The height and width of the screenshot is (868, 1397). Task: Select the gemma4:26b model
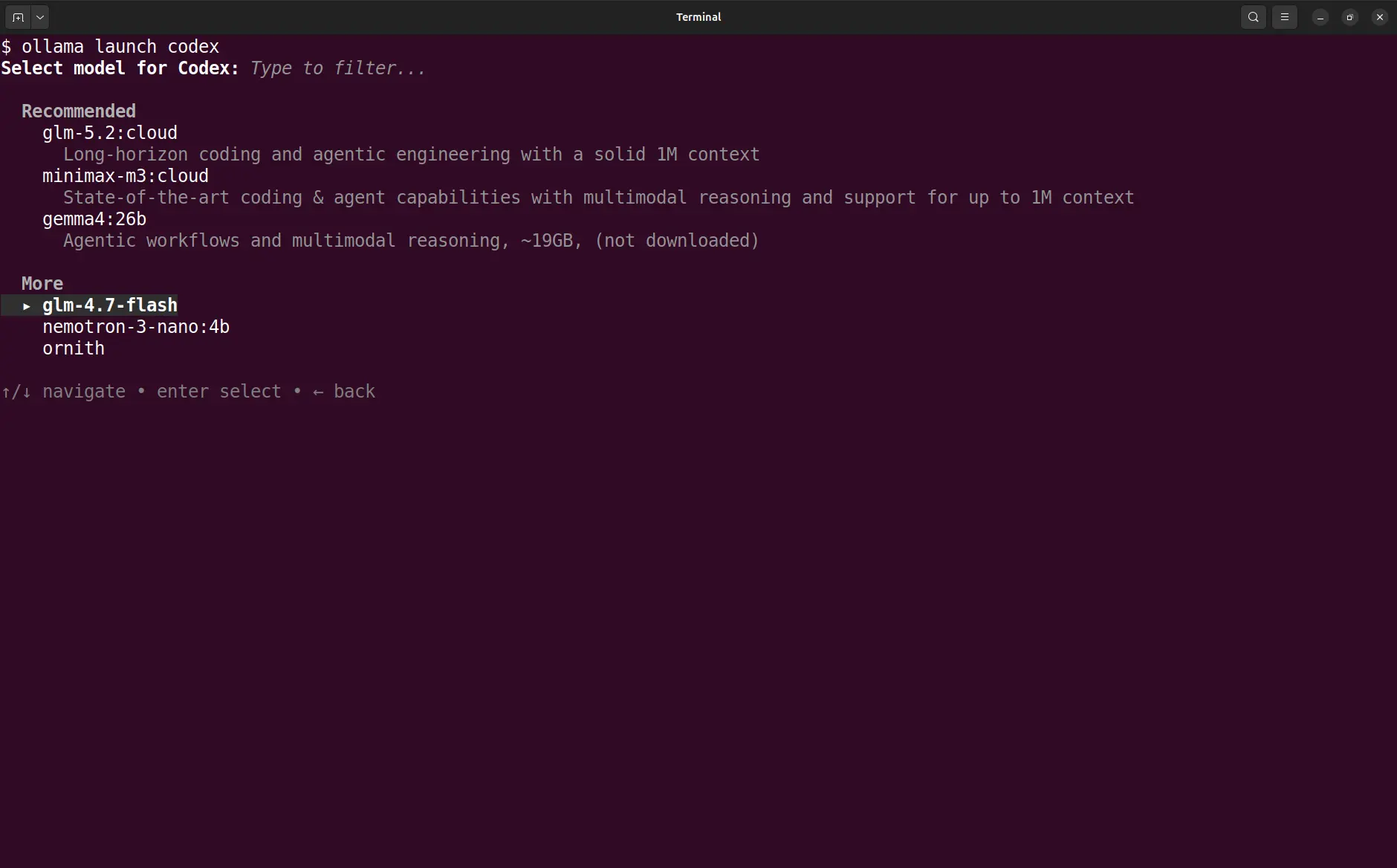pos(94,219)
